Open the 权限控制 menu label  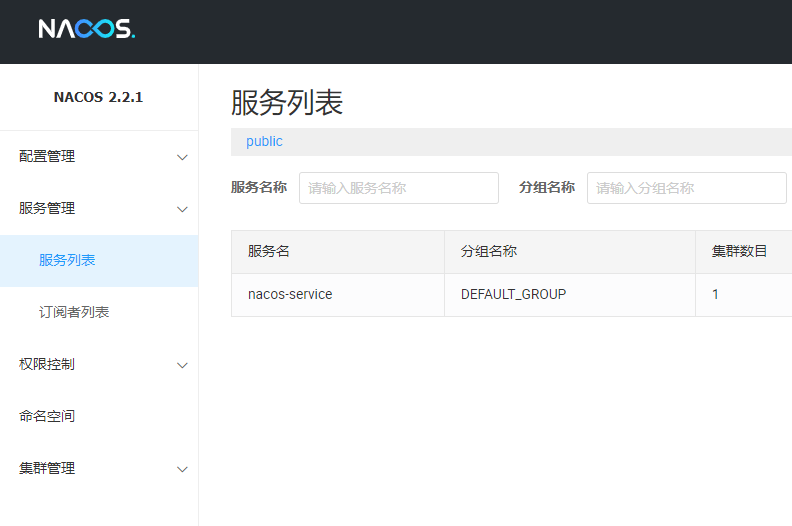pyautogui.click(x=47, y=364)
